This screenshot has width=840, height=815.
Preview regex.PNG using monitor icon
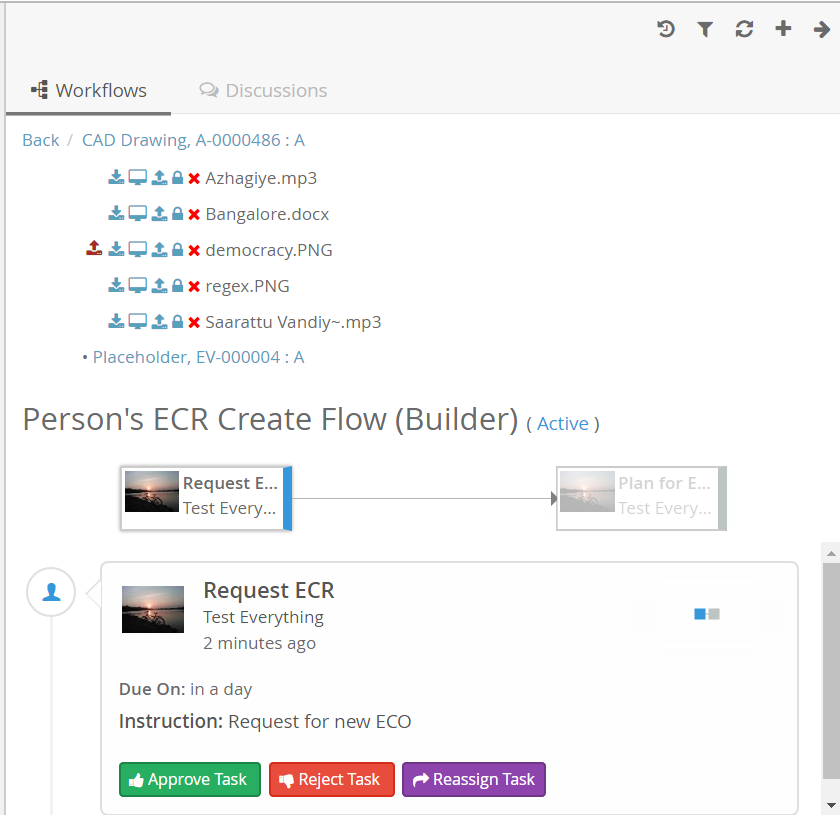(x=138, y=286)
